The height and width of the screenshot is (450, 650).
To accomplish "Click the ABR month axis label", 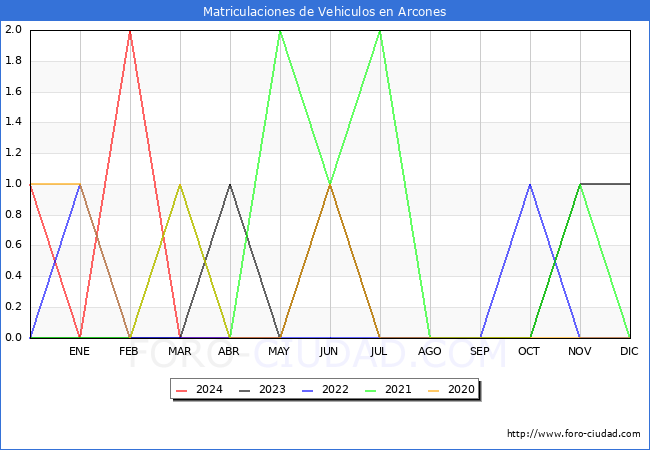I will pos(229,351).
